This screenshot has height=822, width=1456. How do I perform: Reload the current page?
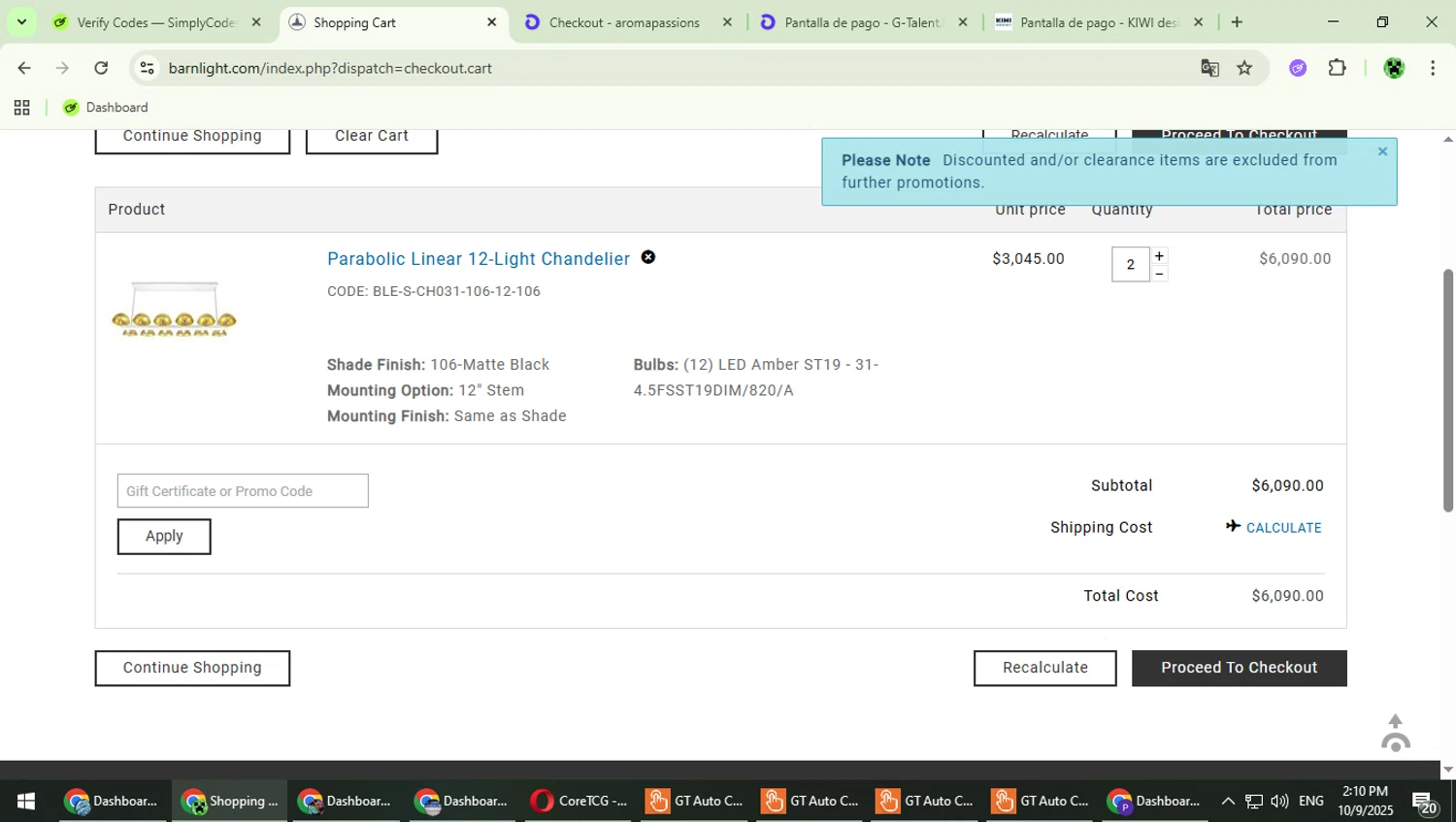[x=101, y=68]
